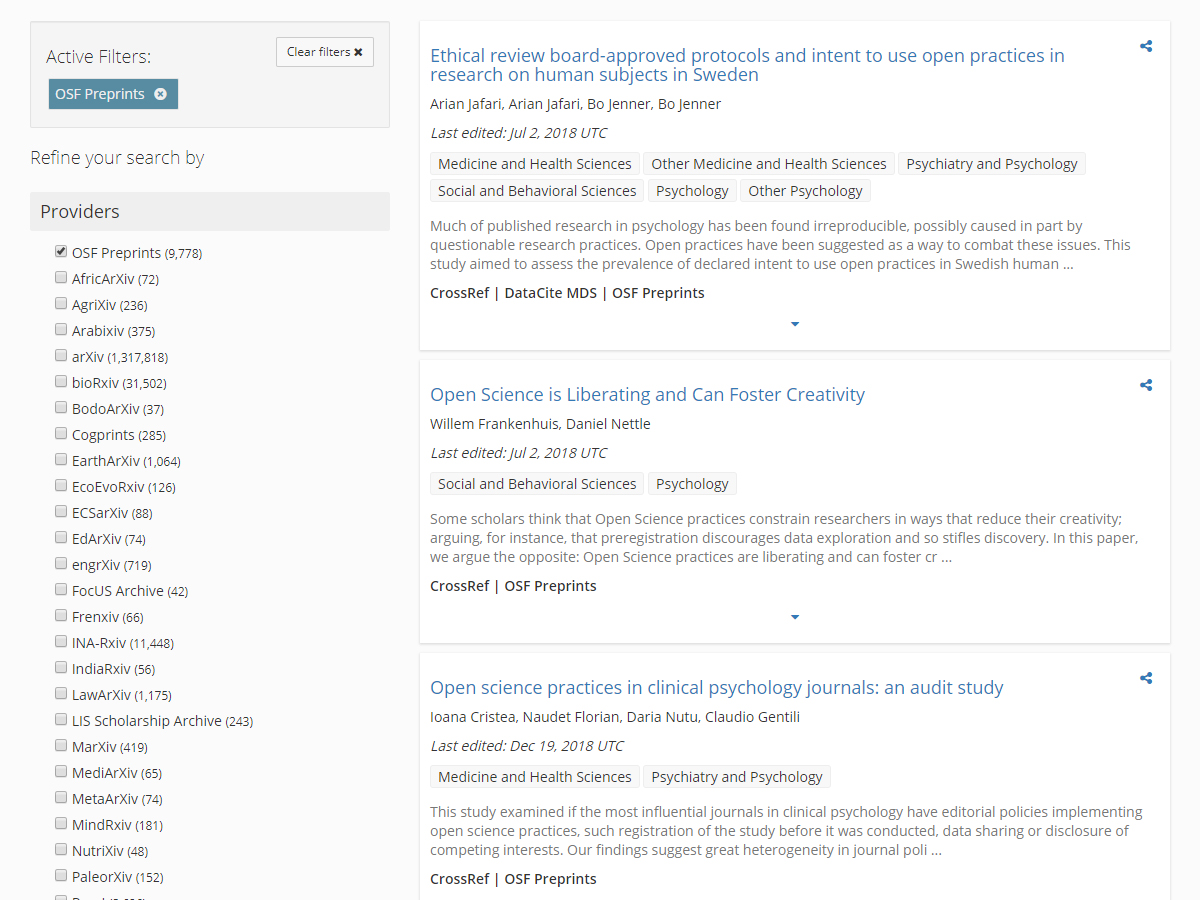
Task: Click the Clear filters button
Action: 324,51
